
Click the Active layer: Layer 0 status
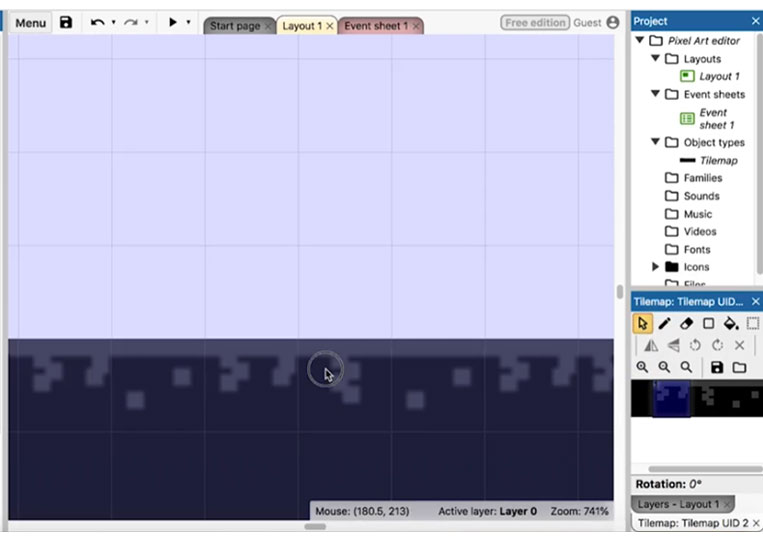tap(487, 511)
